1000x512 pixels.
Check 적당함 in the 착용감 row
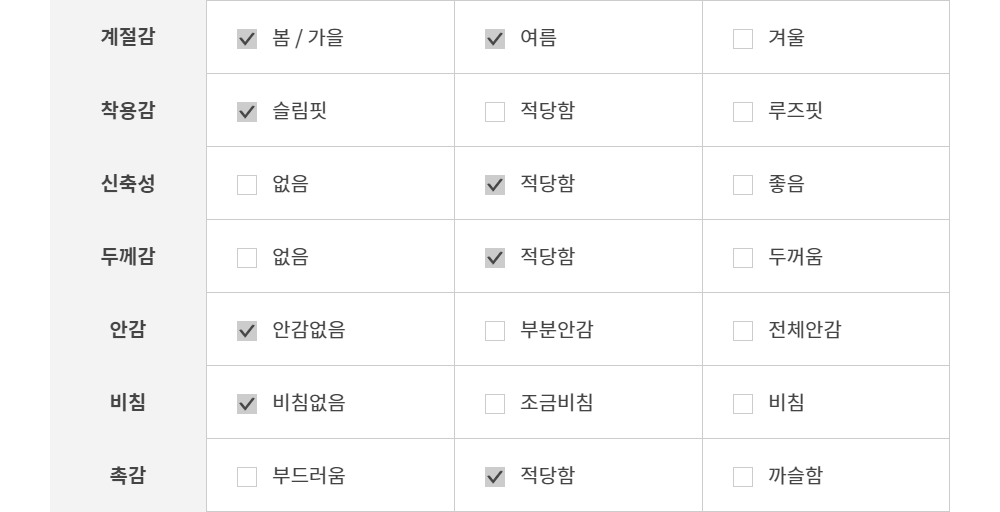(x=495, y=112)
